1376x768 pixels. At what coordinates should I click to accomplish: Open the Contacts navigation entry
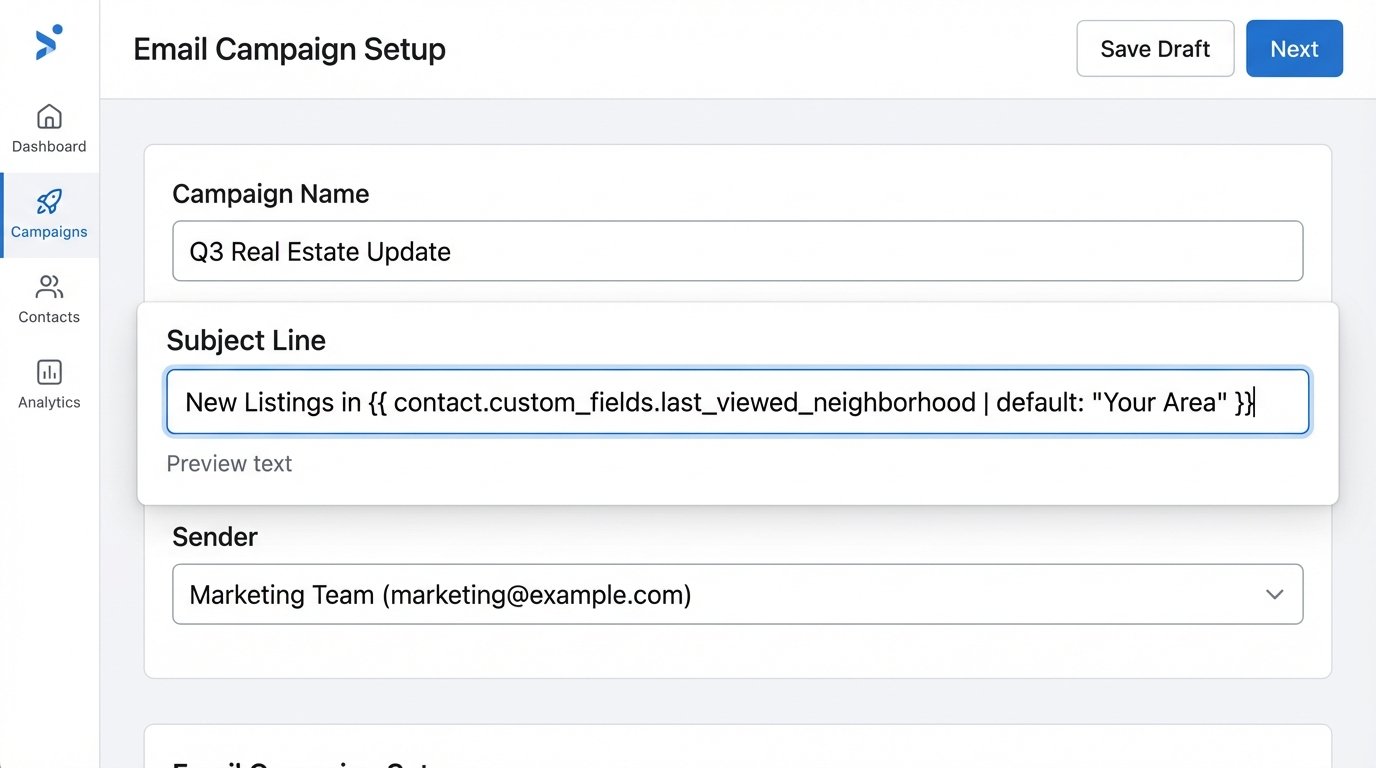(x=48, y=300)
